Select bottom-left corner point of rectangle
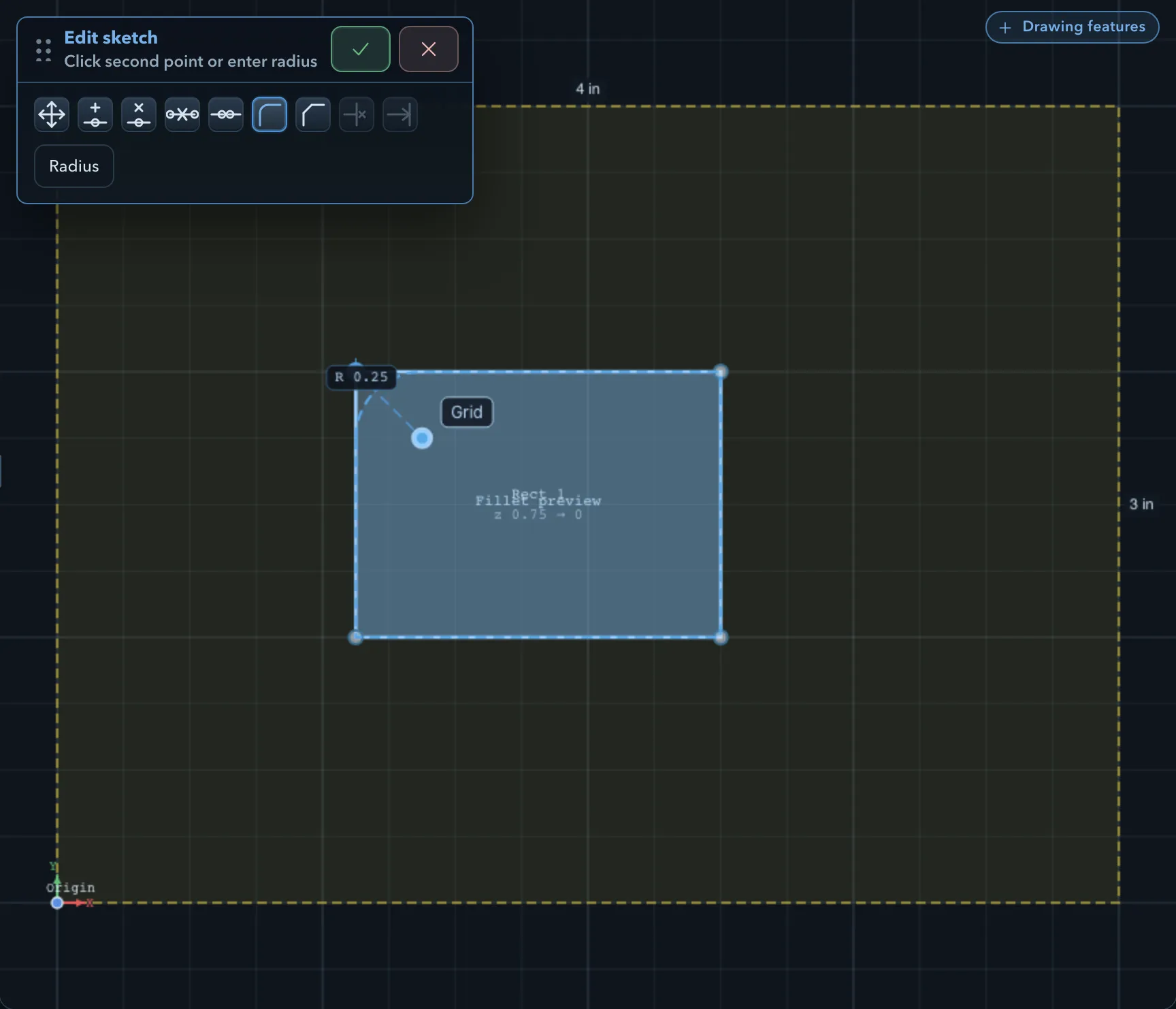Image resolution: width=1176 pixels, height=1009 pixels. pyautogui.click(x=355, y=637)
